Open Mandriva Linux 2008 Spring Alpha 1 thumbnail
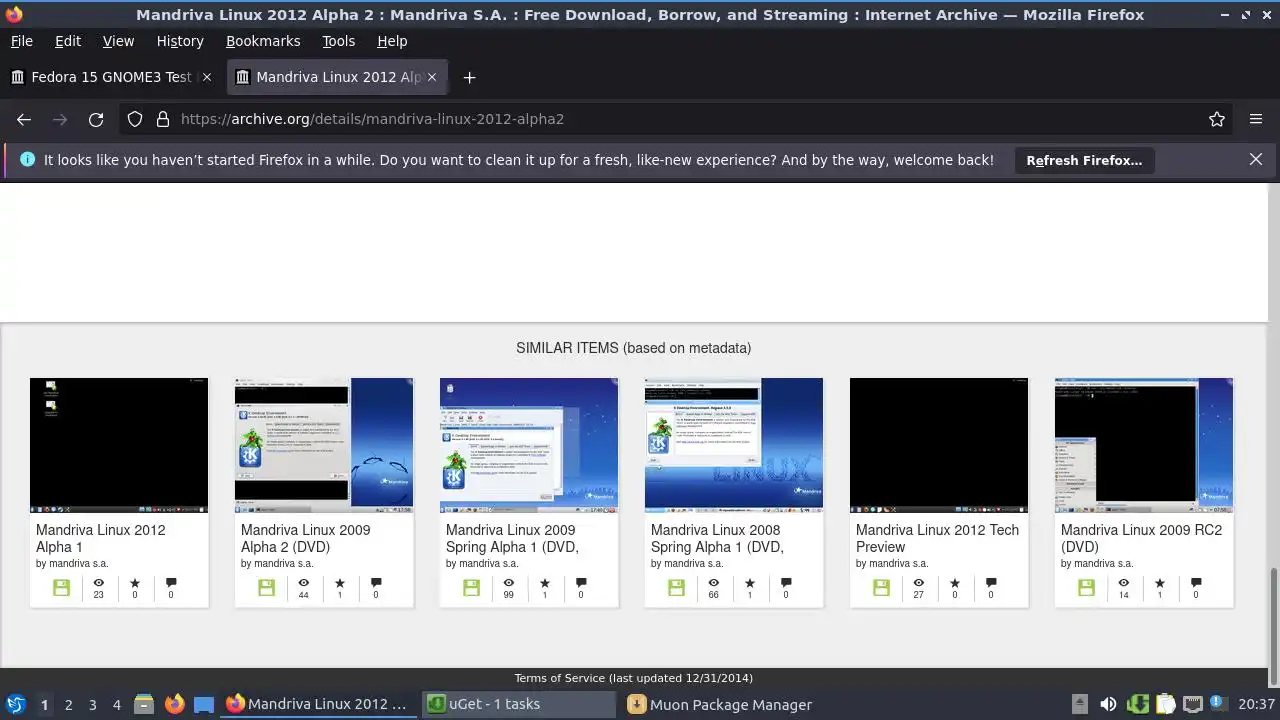Image resolution: width=1280 pixels, height=720 pixels. point(734,445)
